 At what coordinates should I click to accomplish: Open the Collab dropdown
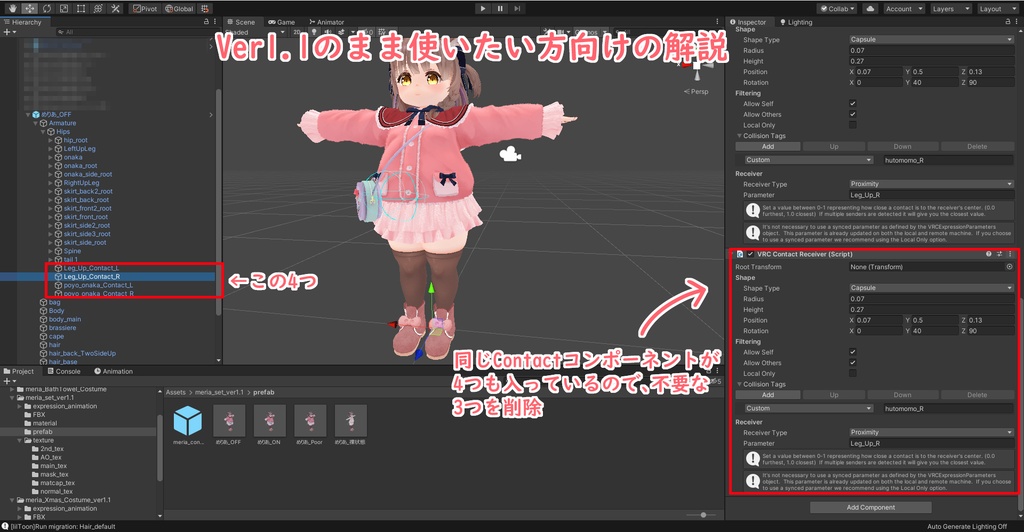point(837,8)
